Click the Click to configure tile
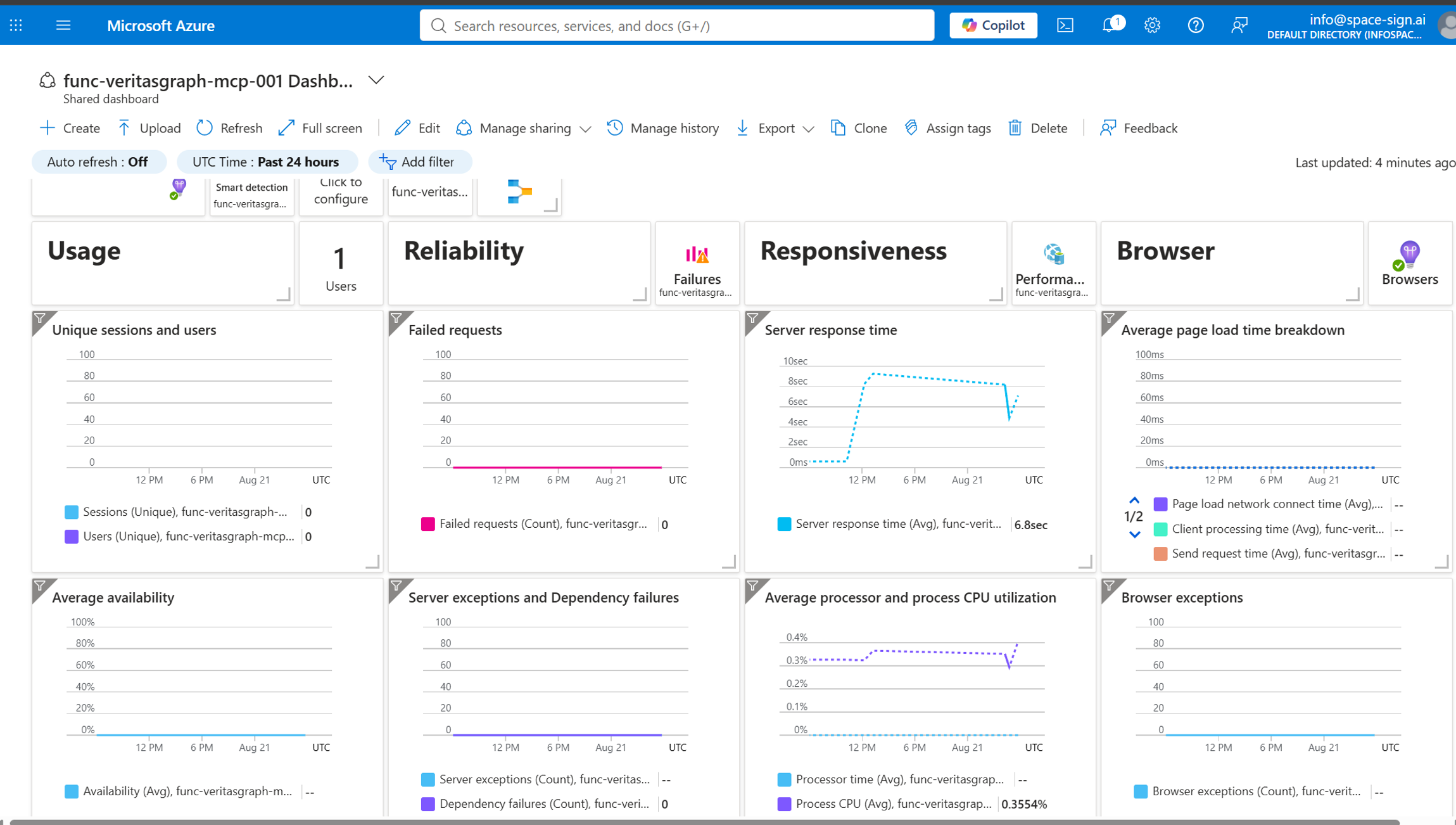1456x825 pixels. pyautogui.click(x=341, y=196)
